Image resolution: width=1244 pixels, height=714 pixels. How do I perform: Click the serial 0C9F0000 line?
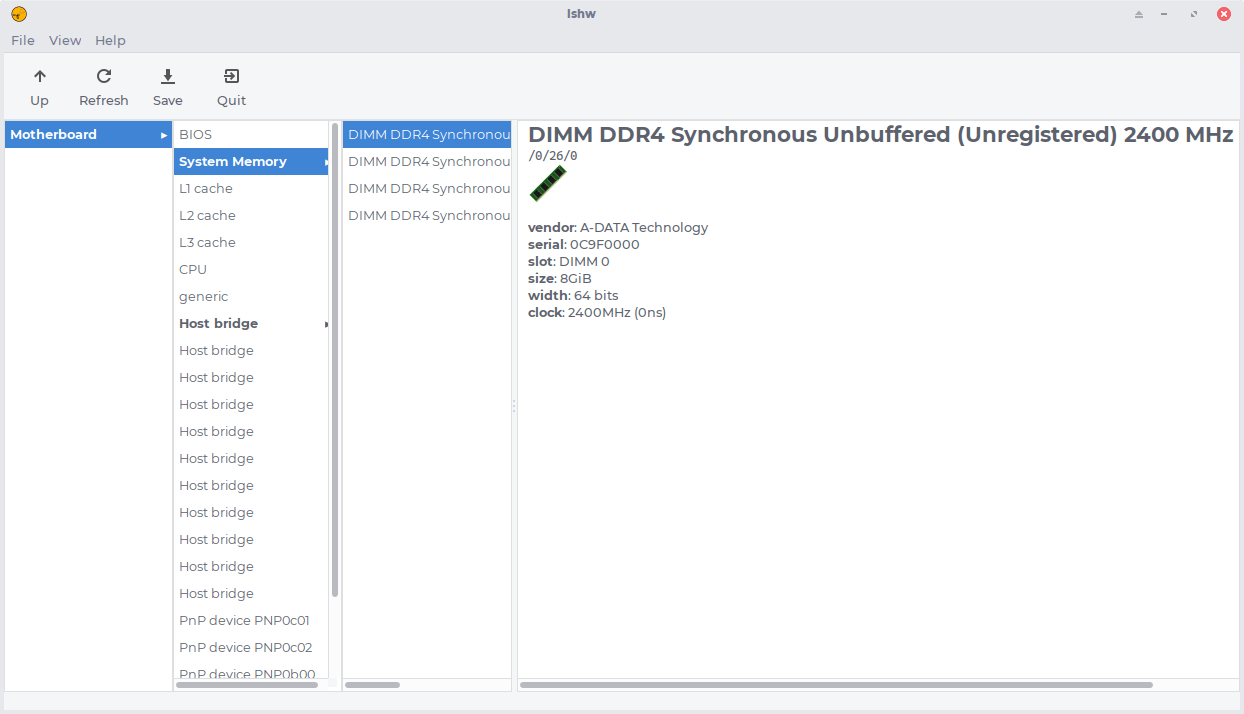tap(584, 244)
